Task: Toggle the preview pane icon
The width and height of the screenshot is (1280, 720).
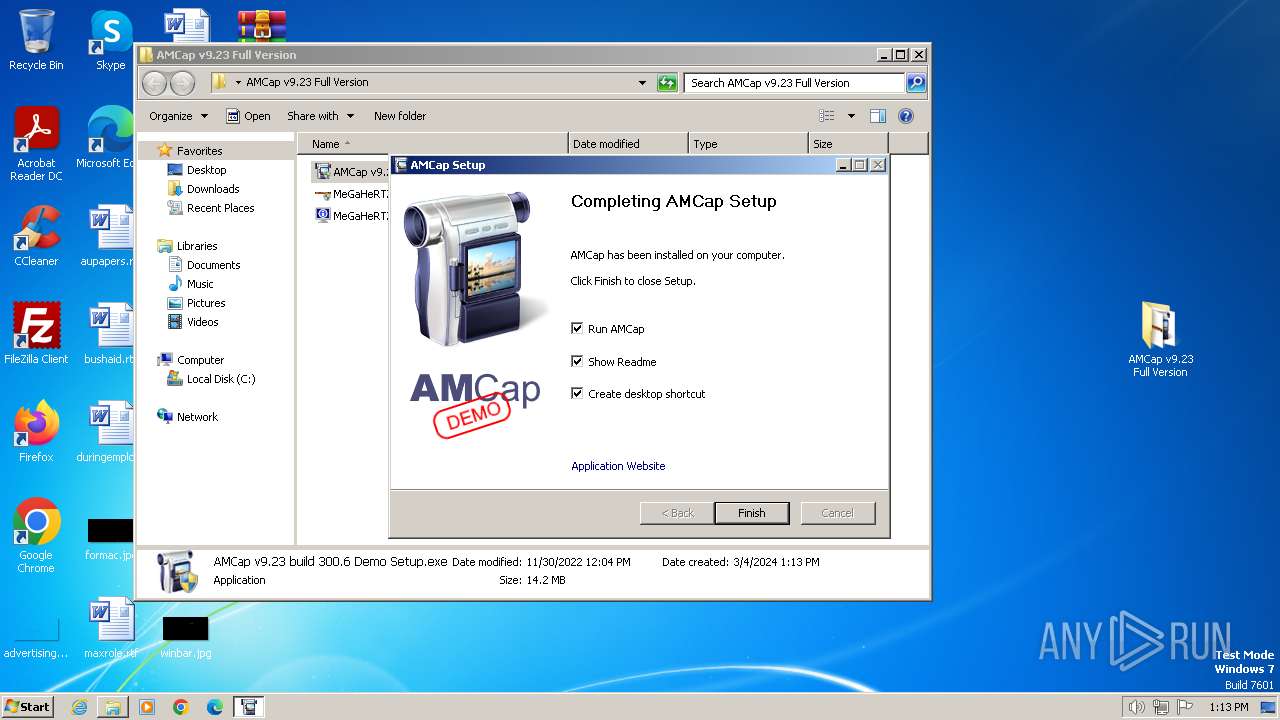Action: pos(878,116)
